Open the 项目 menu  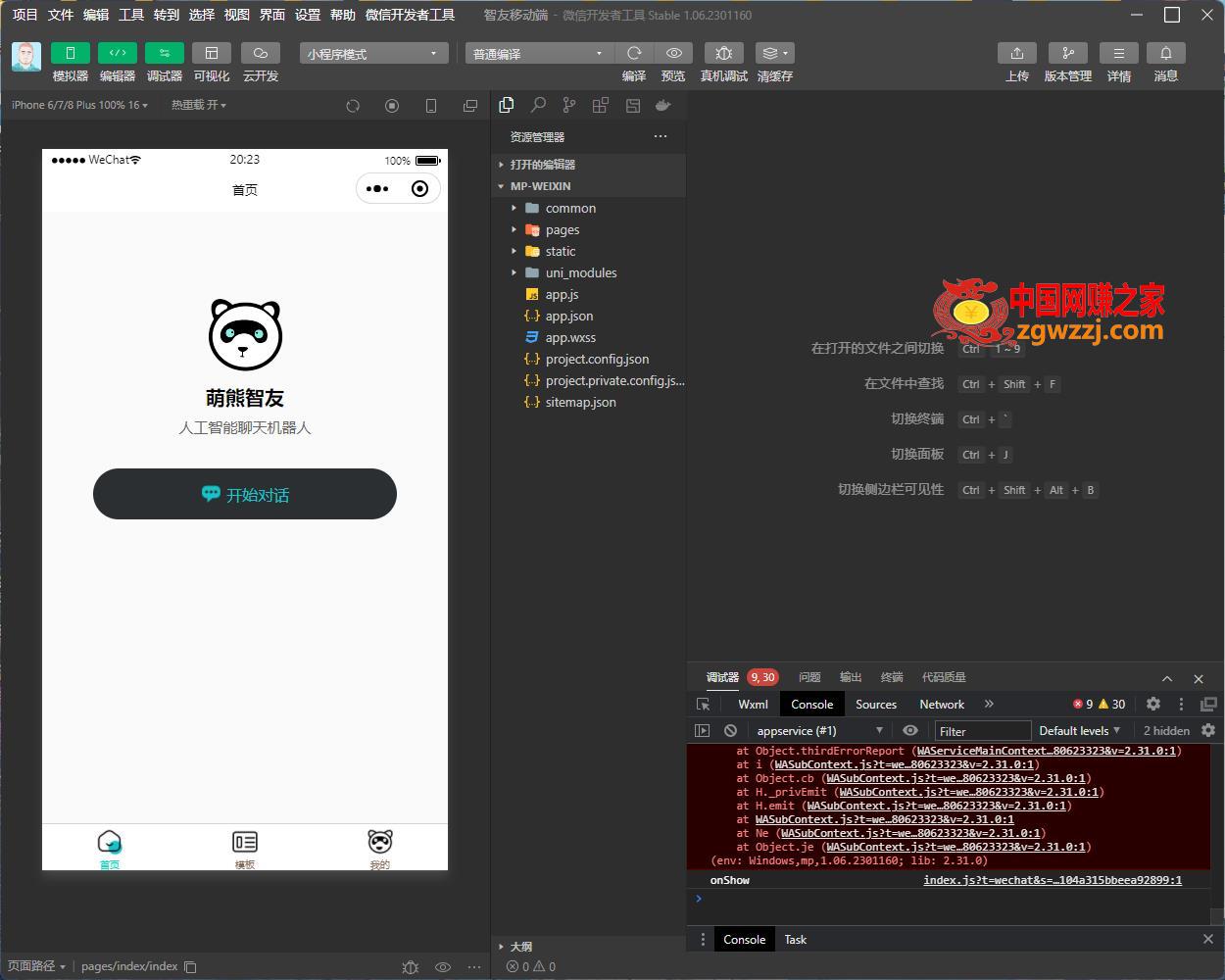(x=24, y=15)
